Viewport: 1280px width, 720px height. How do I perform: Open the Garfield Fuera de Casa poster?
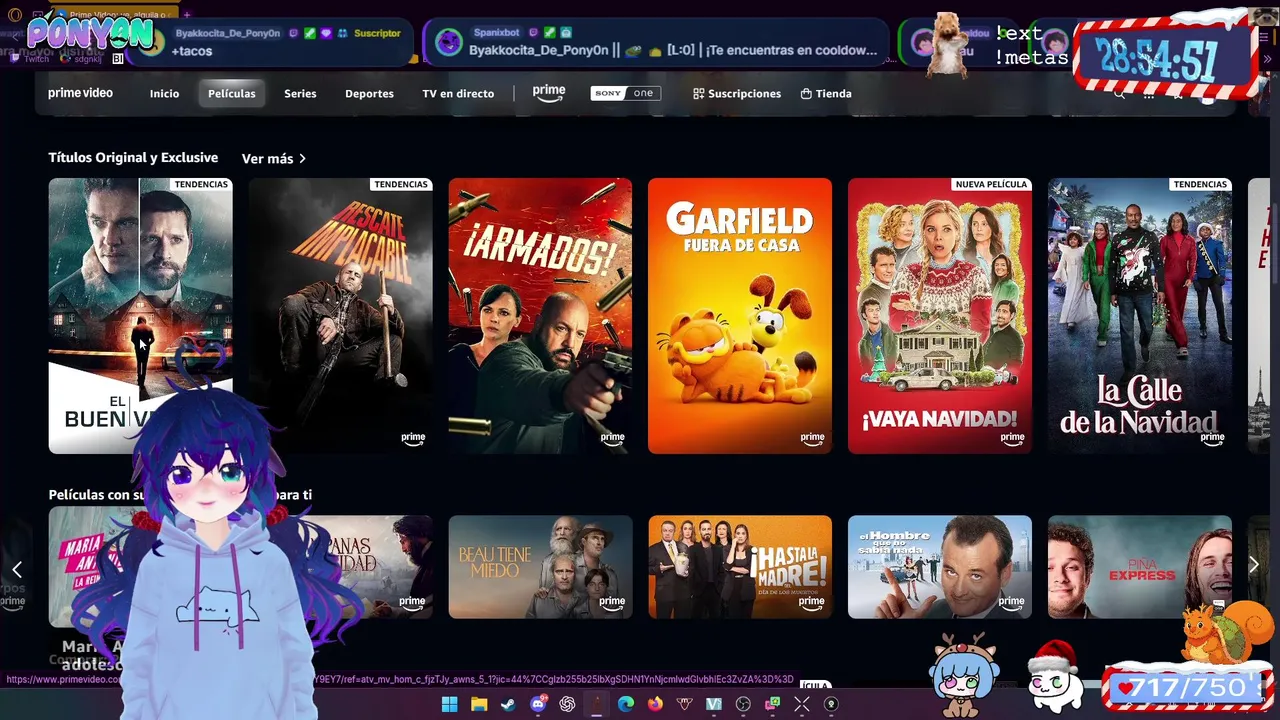[x=740, y=316]
